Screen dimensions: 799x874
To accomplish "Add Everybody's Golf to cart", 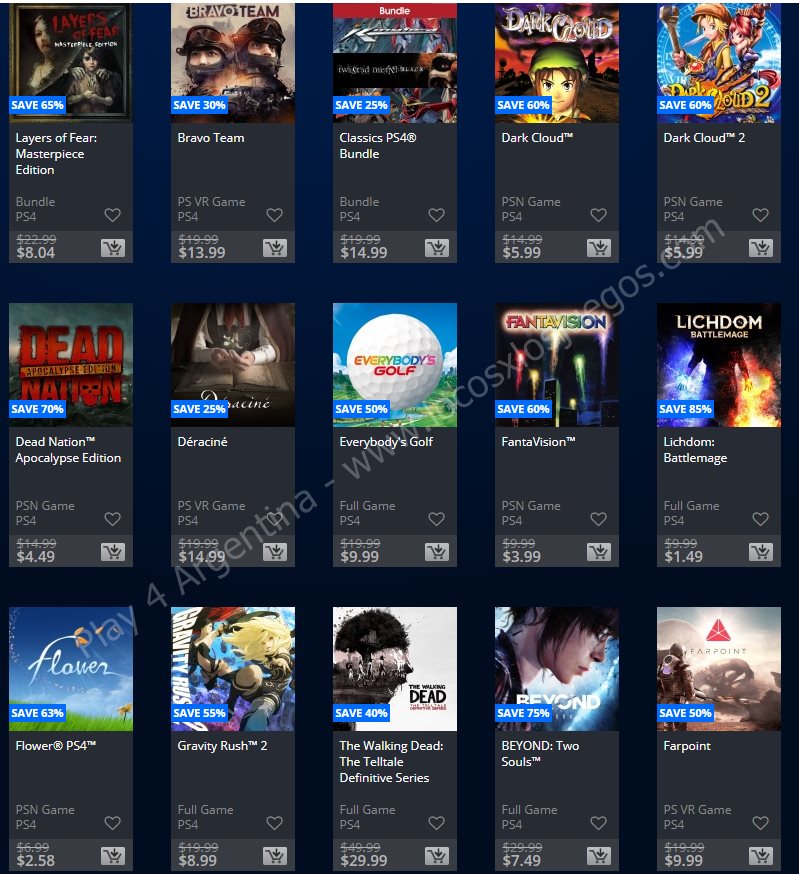I will coord(437,552).
